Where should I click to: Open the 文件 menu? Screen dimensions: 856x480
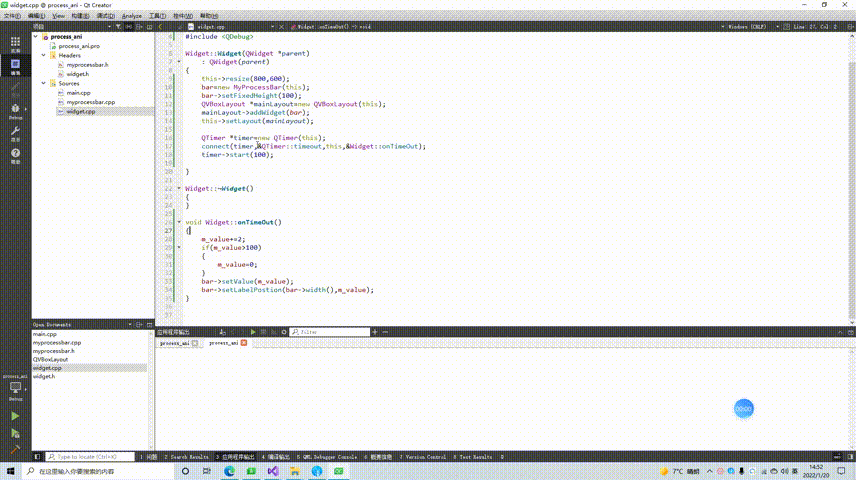12,16
